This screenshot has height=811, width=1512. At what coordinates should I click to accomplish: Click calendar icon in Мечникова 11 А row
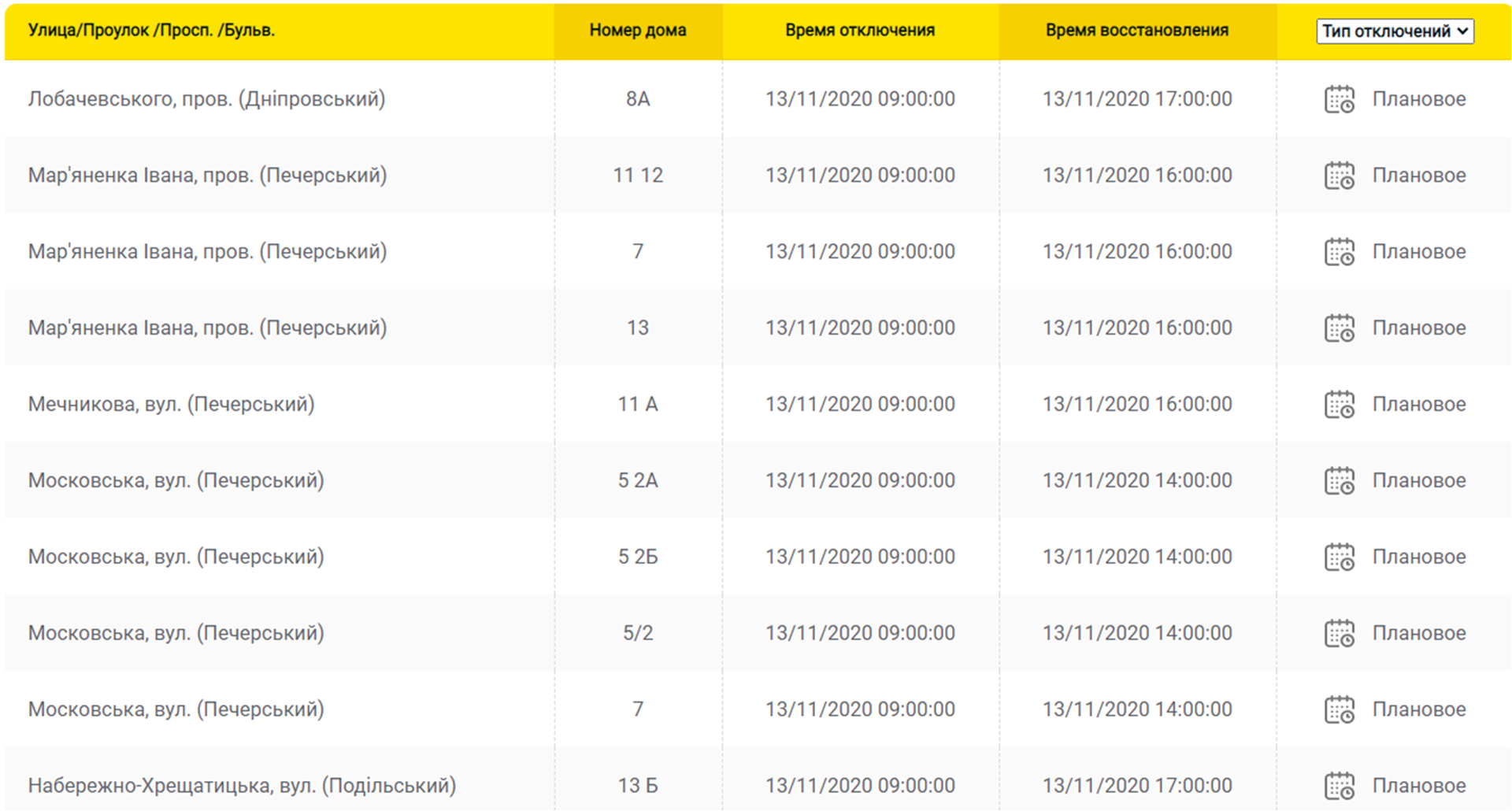point(1339,405)
